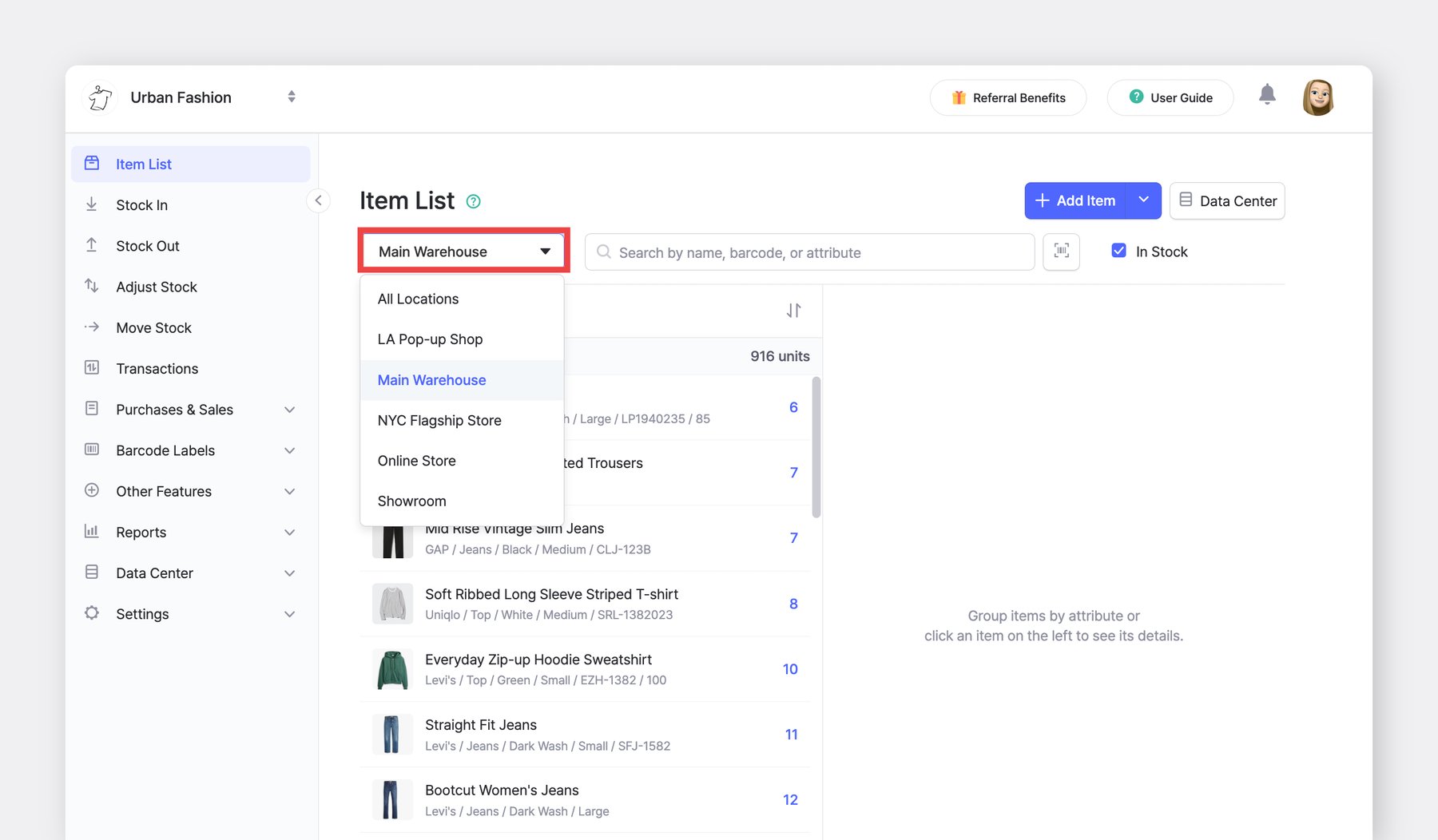Expand the Reports section chevron
Viewport: 1438px width, 840px height.
click(289, 533)
